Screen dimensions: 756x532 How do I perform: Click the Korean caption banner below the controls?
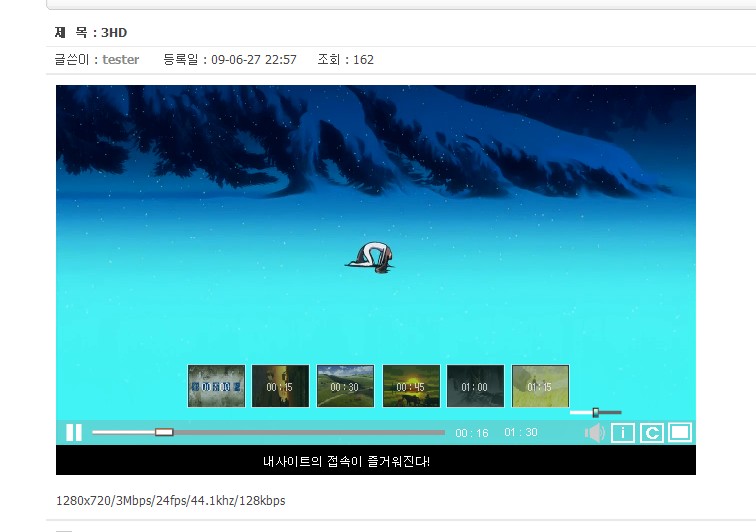(x=346, y=462)
